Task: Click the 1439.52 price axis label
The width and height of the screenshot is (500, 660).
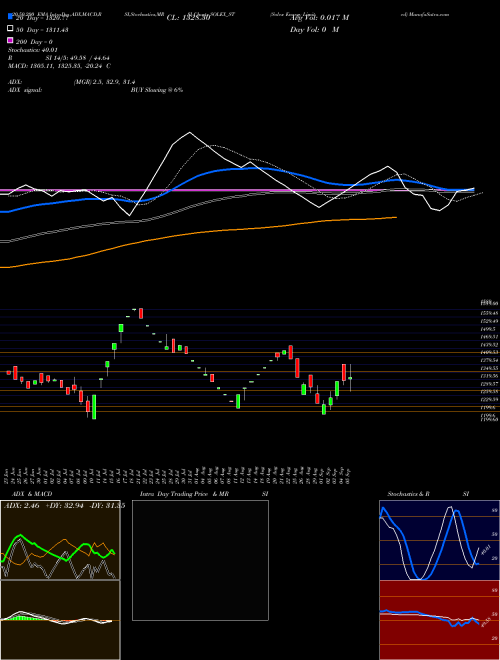Action: tap(490, 345)
